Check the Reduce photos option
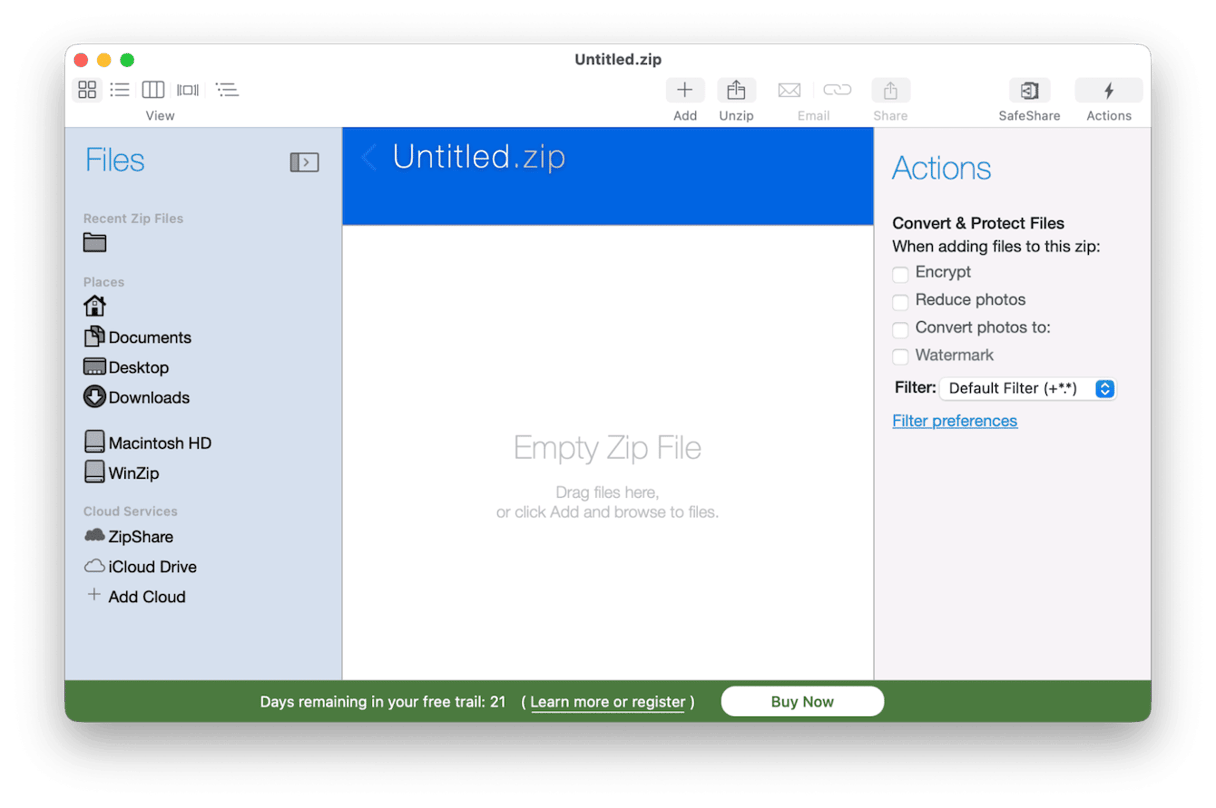The width and height of the screenshot is (1216, 808). [900, 300]
